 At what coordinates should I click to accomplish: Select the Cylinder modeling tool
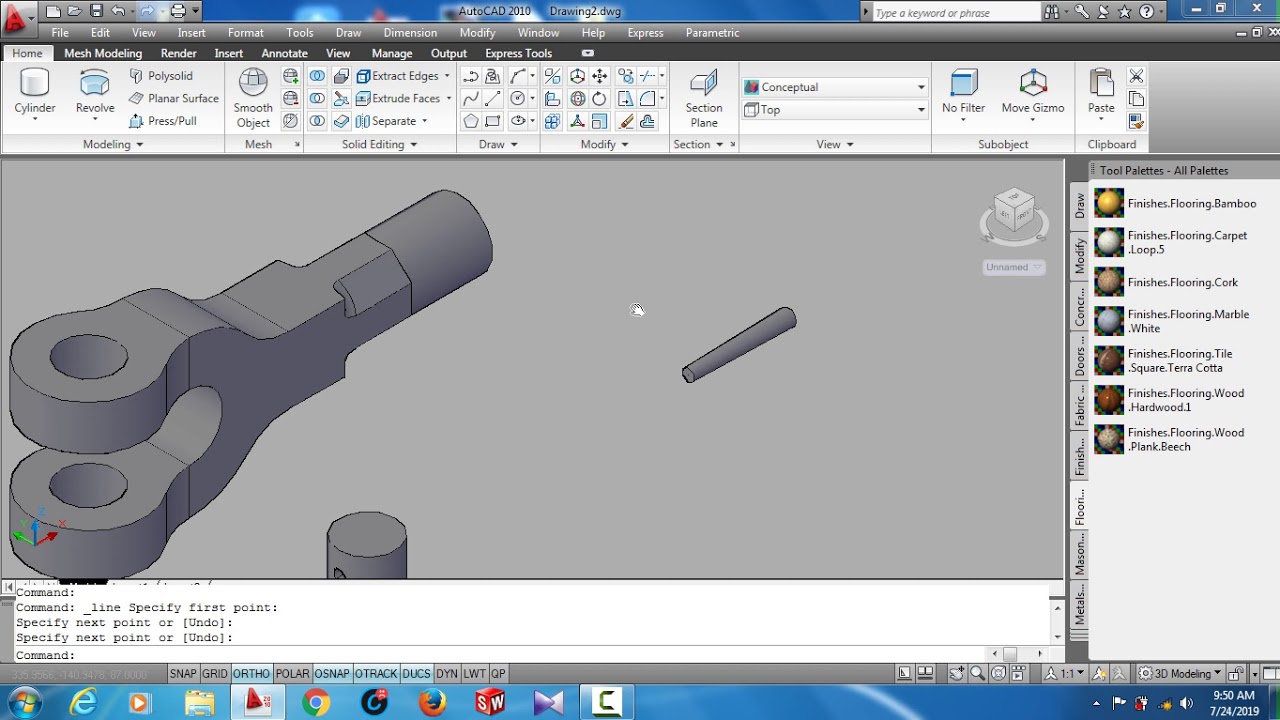pos(35,95)
